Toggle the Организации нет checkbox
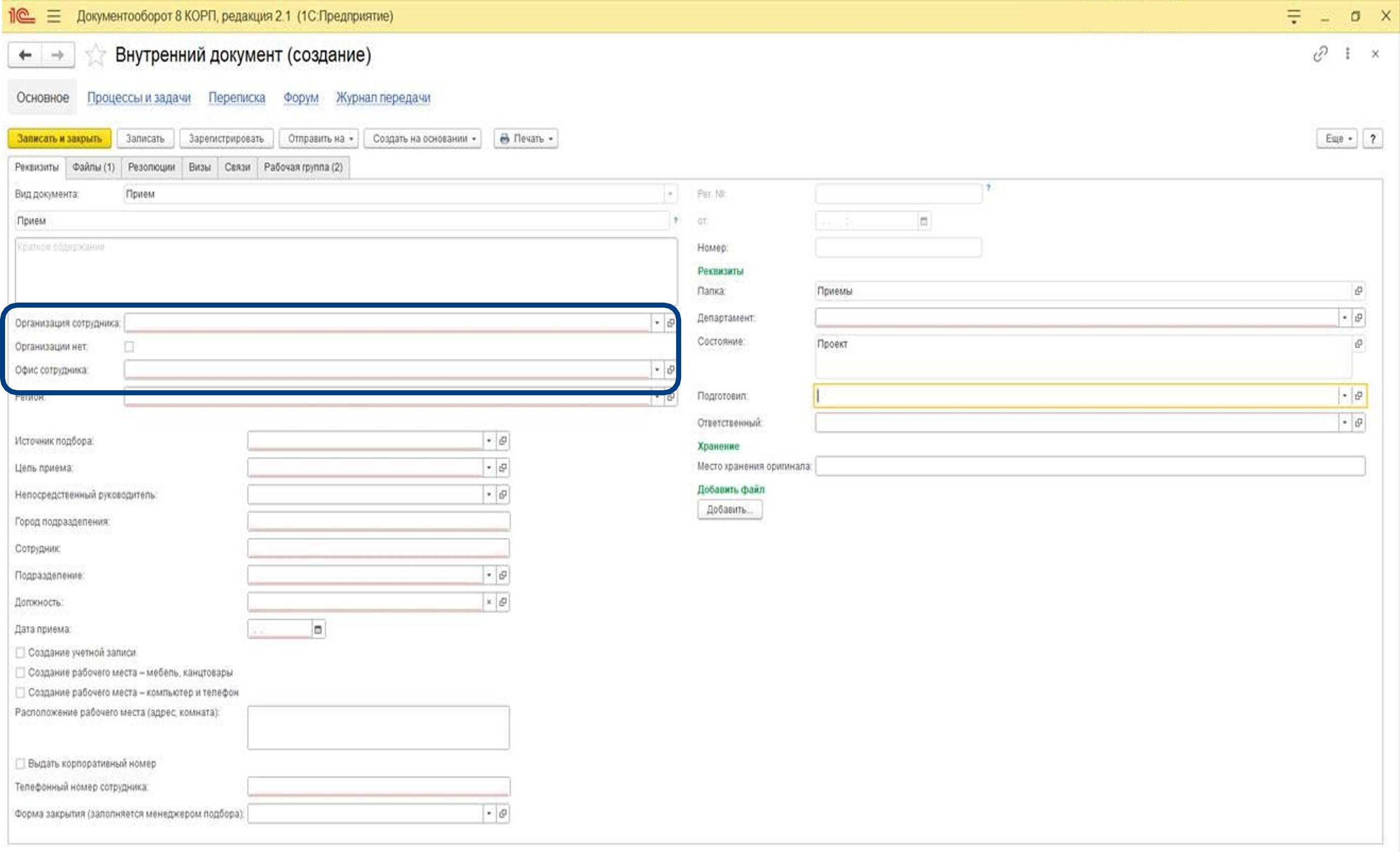This screenshot has width=1400, height=852. click(129, 347)
